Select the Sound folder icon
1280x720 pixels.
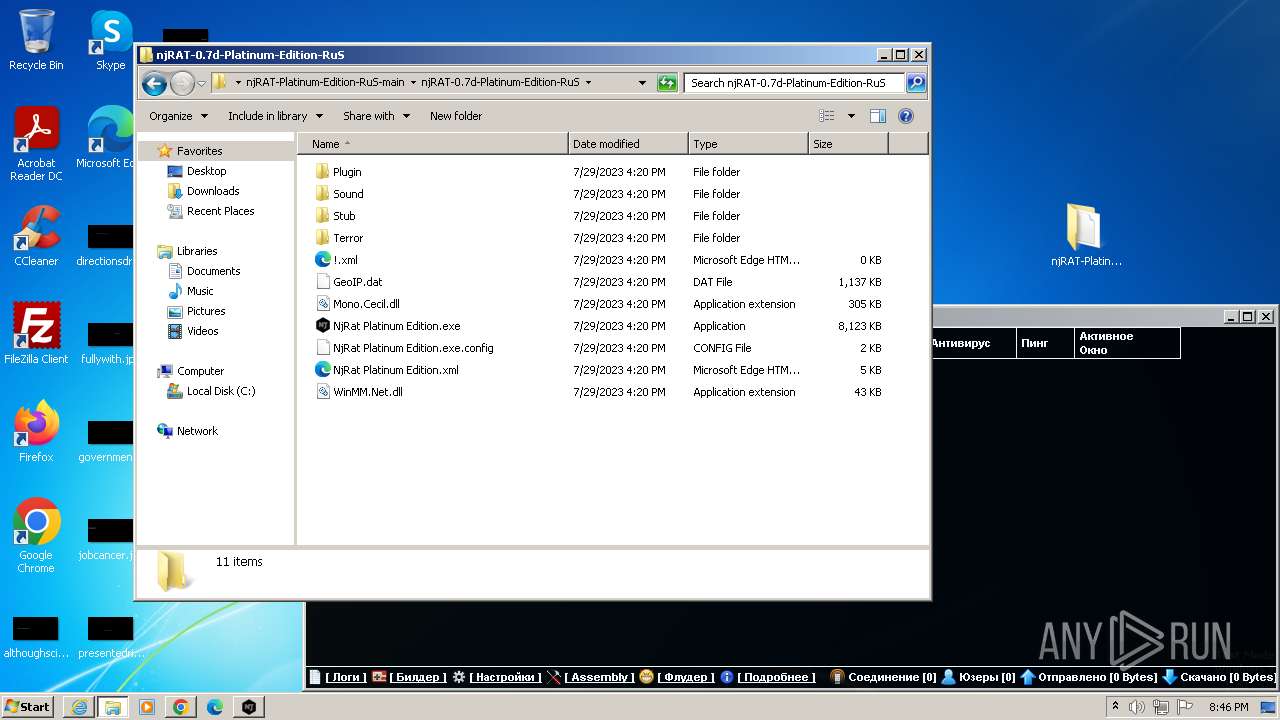pyautogui.click(x=322, y=194)
